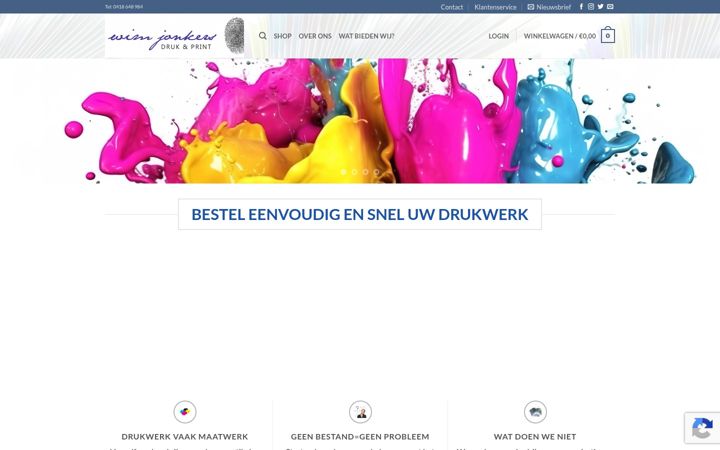Click the phone number in top bar

coord(124,7)
